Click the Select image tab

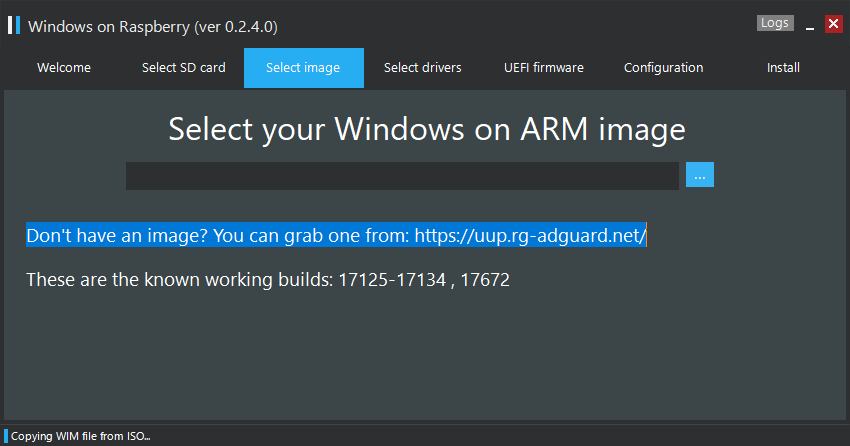(304, 68)
